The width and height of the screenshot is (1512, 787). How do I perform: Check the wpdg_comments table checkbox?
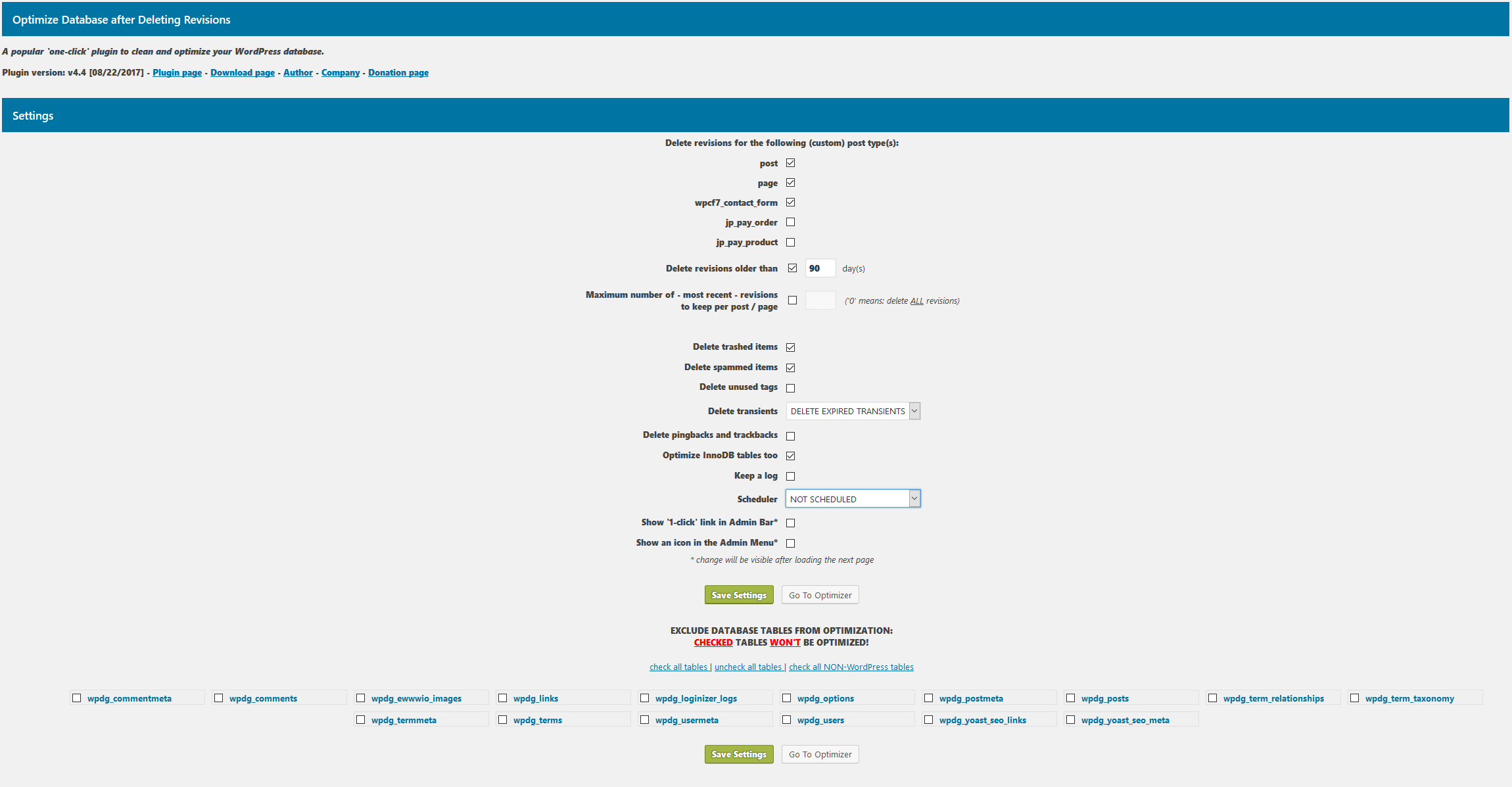tap(218, 698)
